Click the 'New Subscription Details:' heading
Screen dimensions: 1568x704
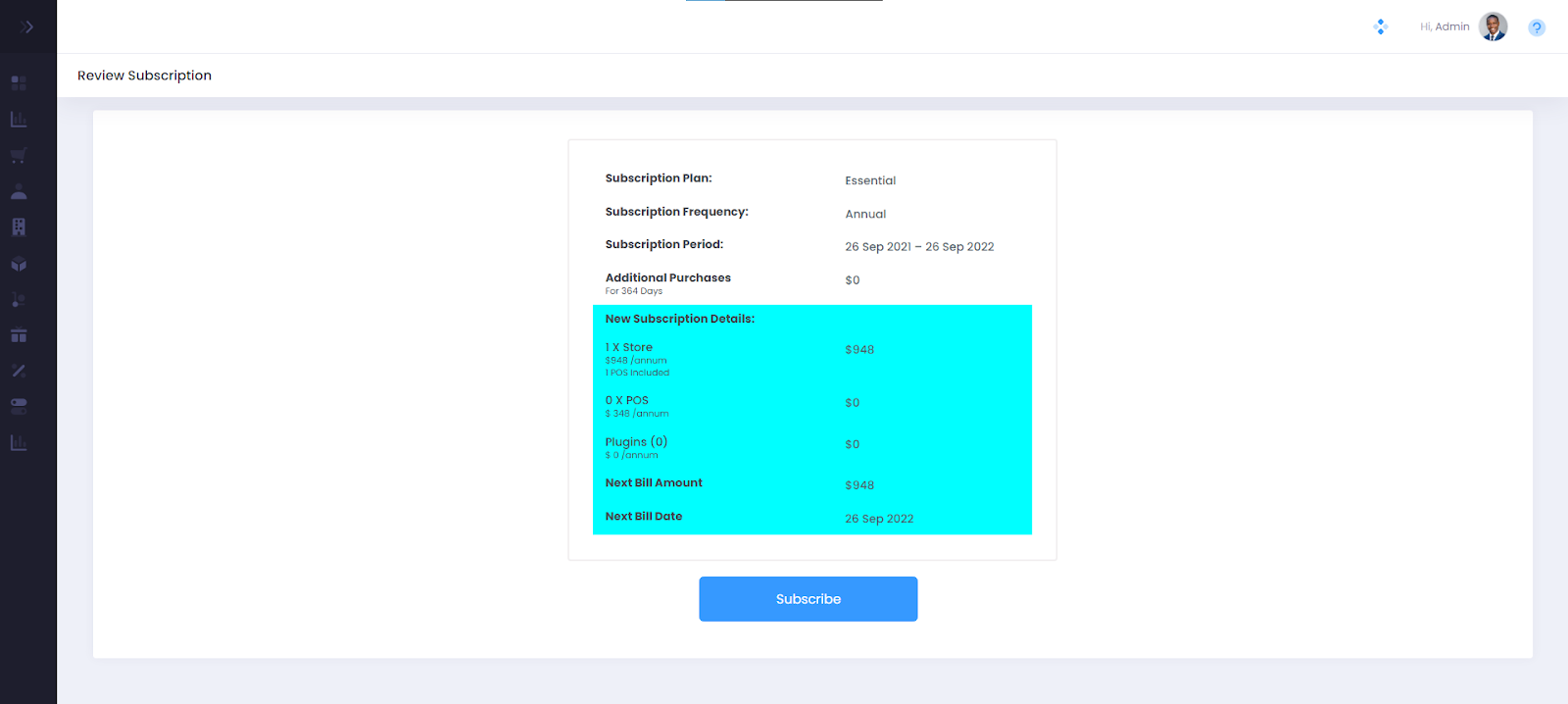click(680, 319)
